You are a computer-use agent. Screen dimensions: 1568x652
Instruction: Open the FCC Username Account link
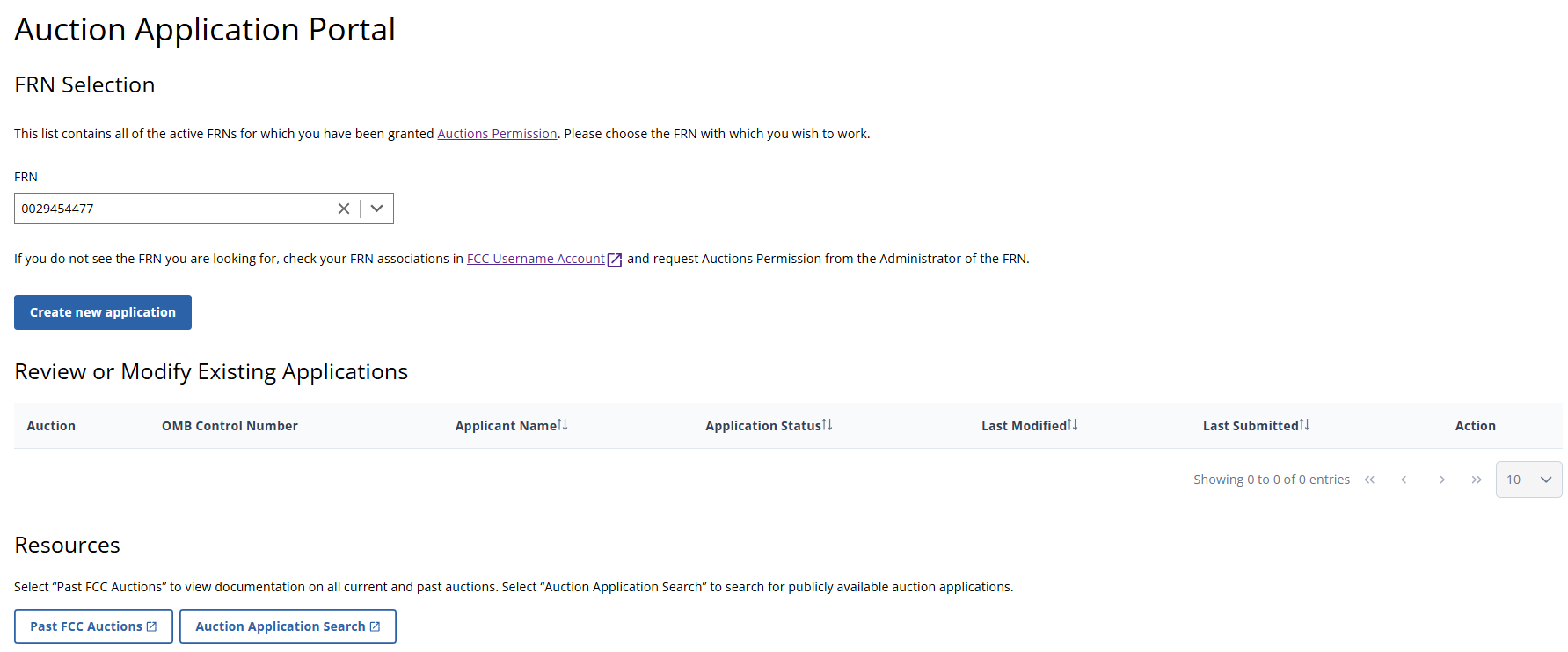(x=535, y=259)
